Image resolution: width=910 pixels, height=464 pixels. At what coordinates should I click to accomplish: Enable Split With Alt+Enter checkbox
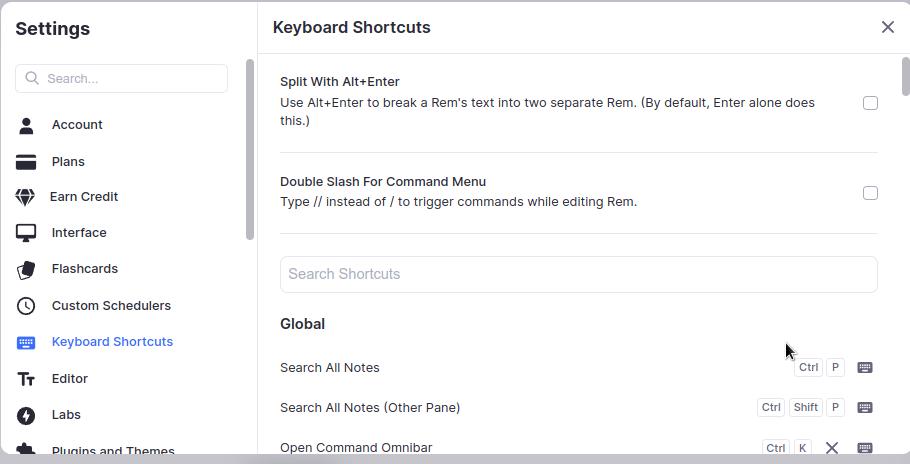[870, 103]
